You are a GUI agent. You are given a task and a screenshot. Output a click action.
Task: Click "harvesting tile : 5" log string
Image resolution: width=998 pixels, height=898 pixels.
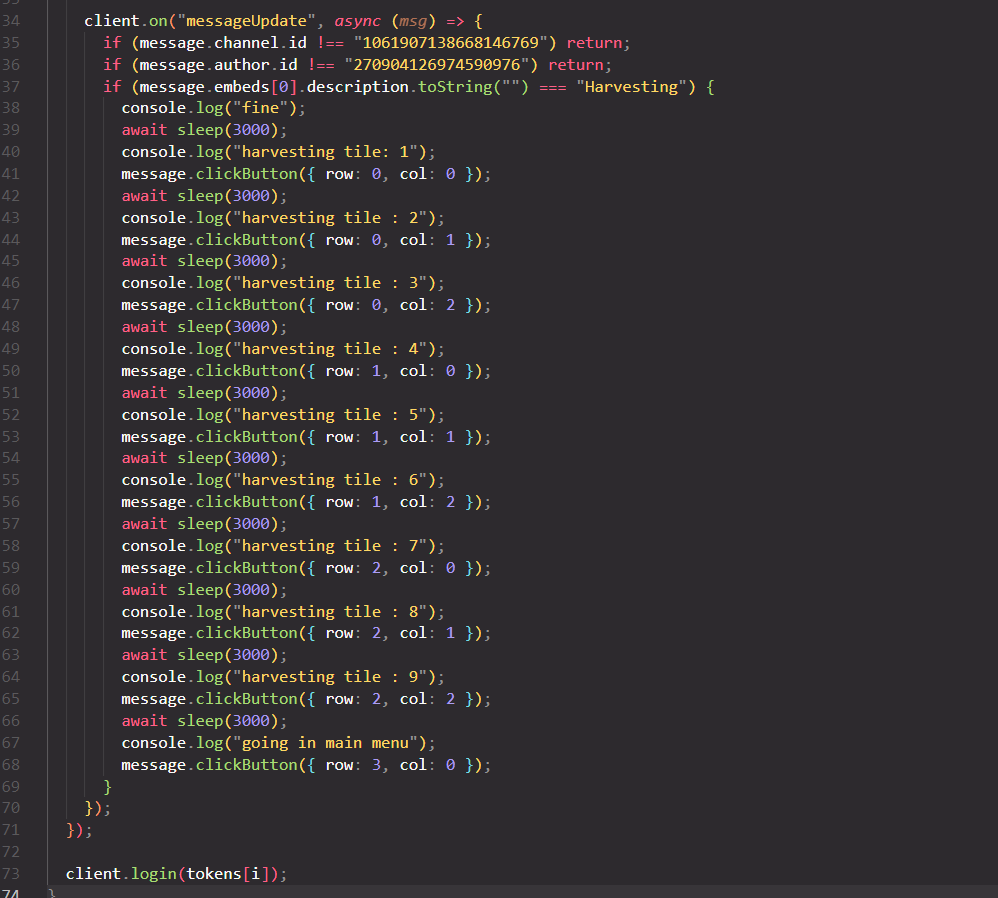(x=330, y=415)
